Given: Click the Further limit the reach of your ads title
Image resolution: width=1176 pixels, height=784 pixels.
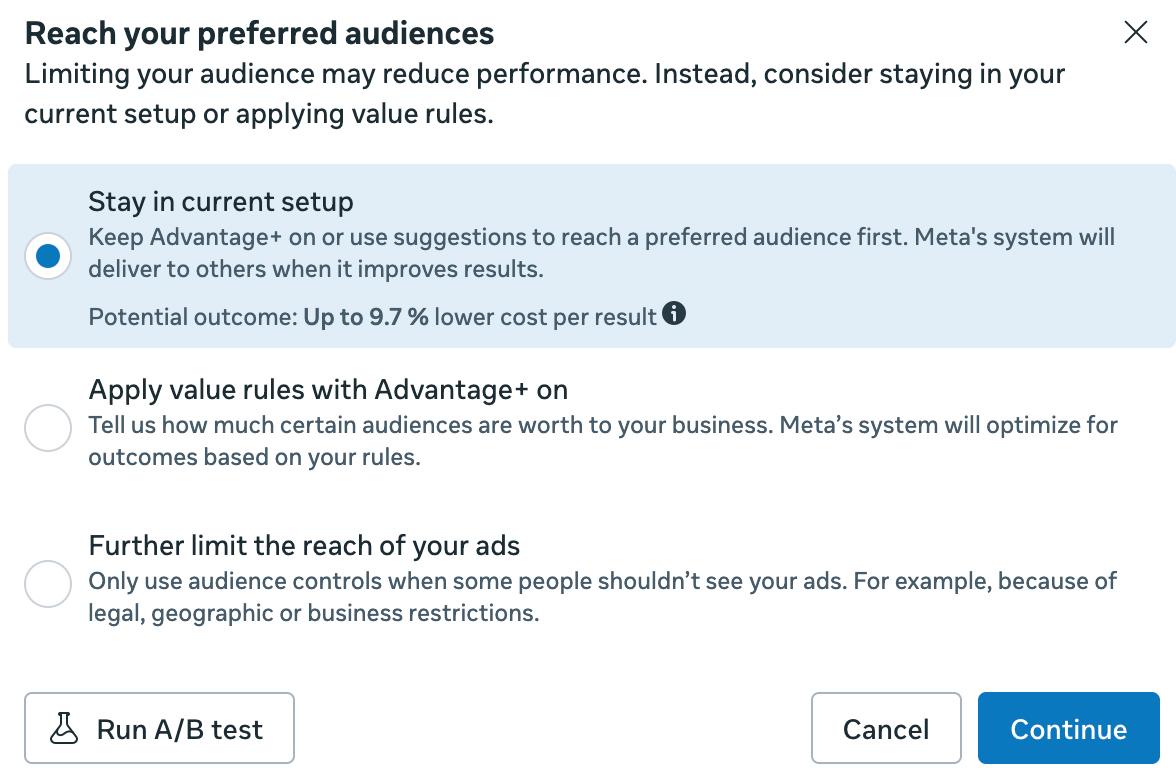Looking at the screenshot, I should click(304, 545).
